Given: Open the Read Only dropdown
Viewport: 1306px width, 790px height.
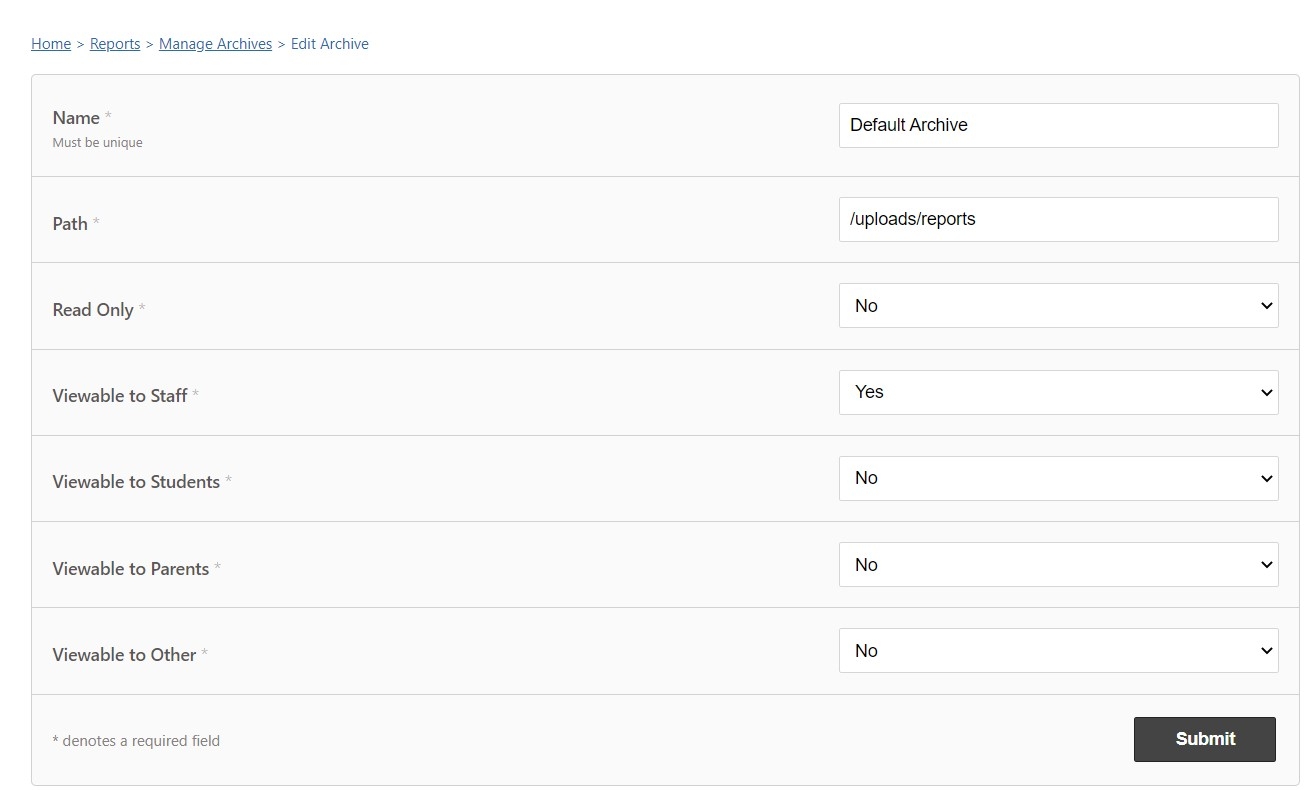Looking at the screenshot, I should [x=1058, y=306].
